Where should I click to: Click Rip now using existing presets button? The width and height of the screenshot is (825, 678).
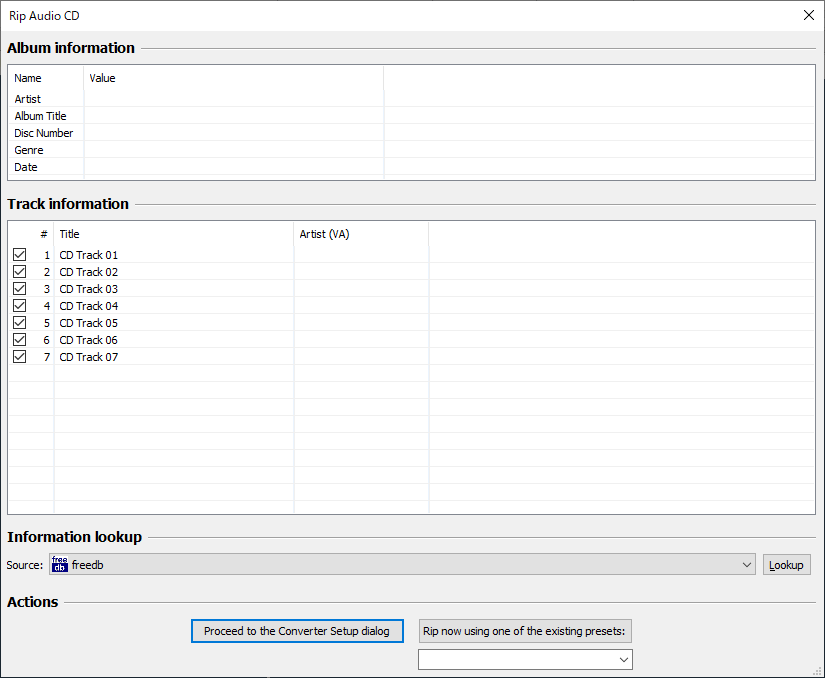(525, 631)
